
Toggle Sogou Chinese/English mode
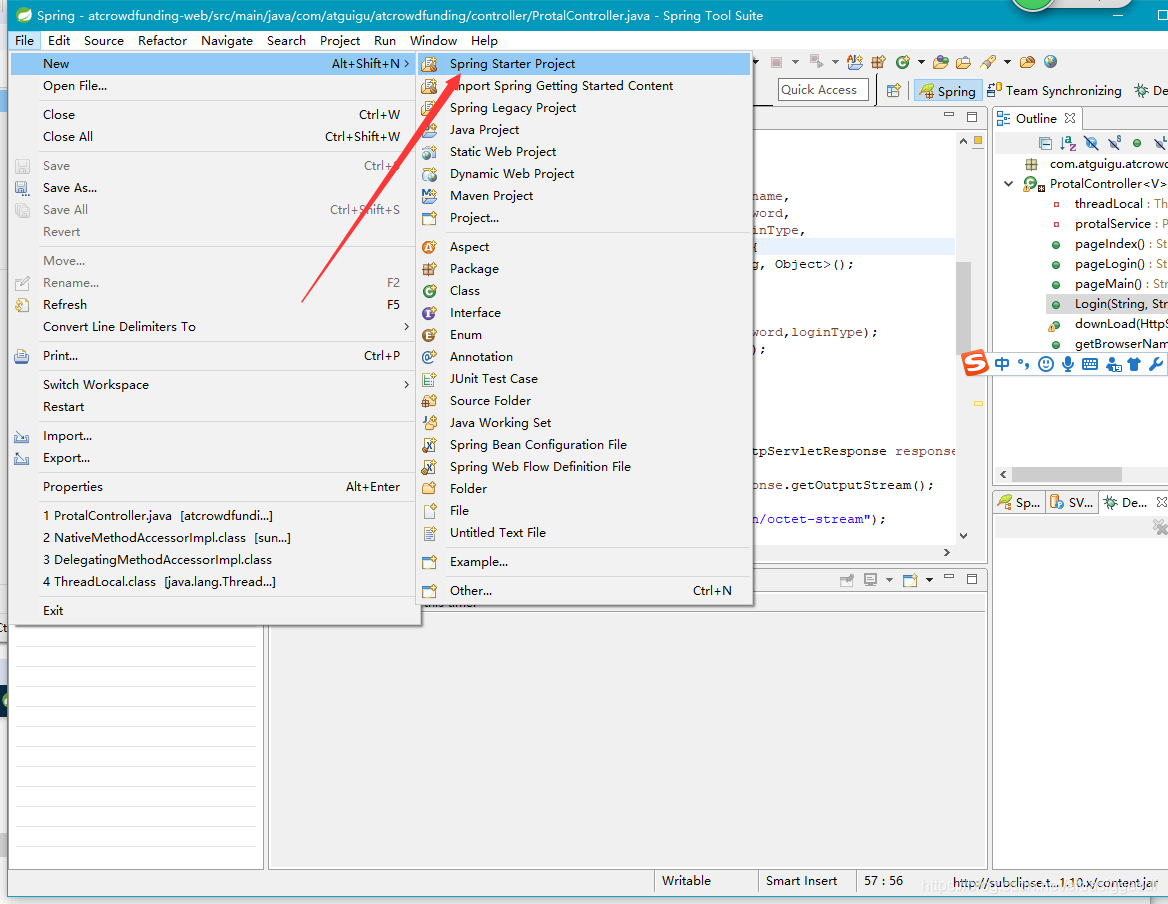1002,364
